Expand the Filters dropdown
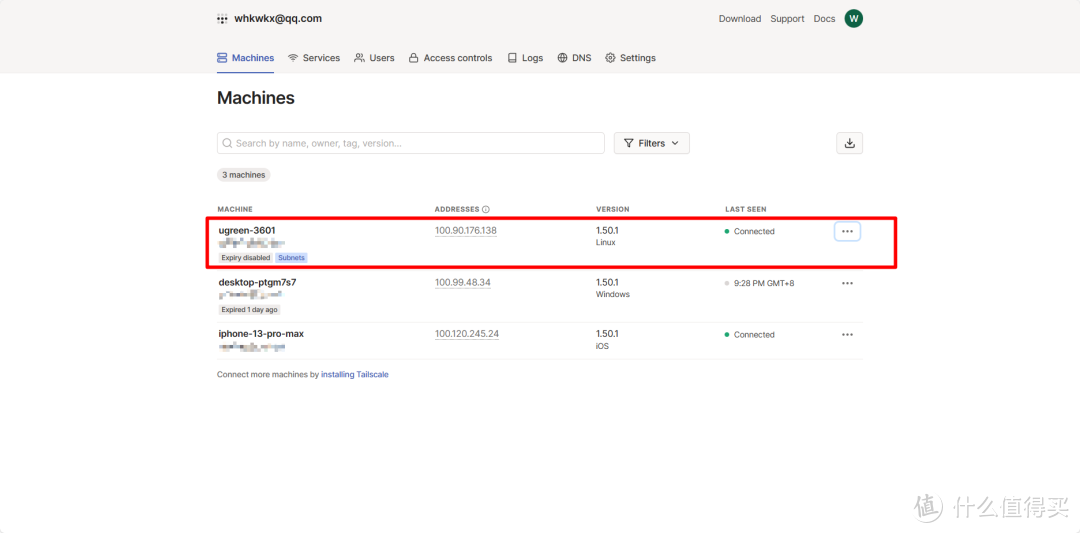Image resolution: width=1080 pixels, height=533 pixels. [x=651, y=143]
